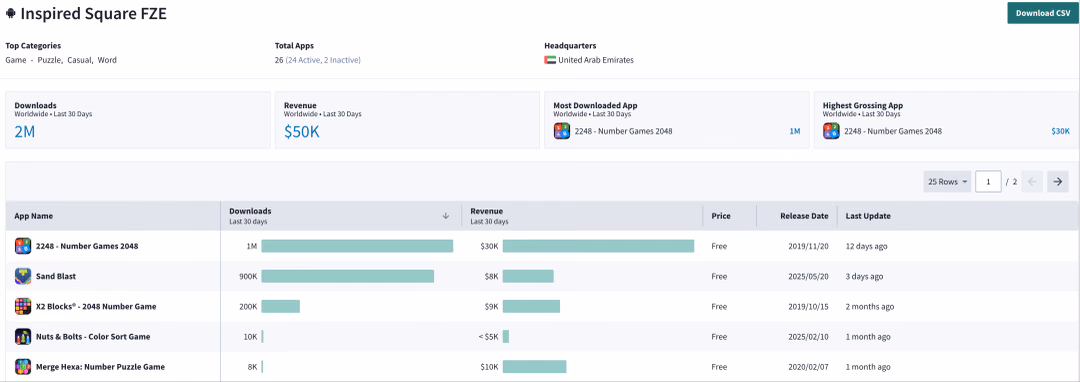
Task: Click Free price in Sand Blast row
Action: tap(719, 276)
